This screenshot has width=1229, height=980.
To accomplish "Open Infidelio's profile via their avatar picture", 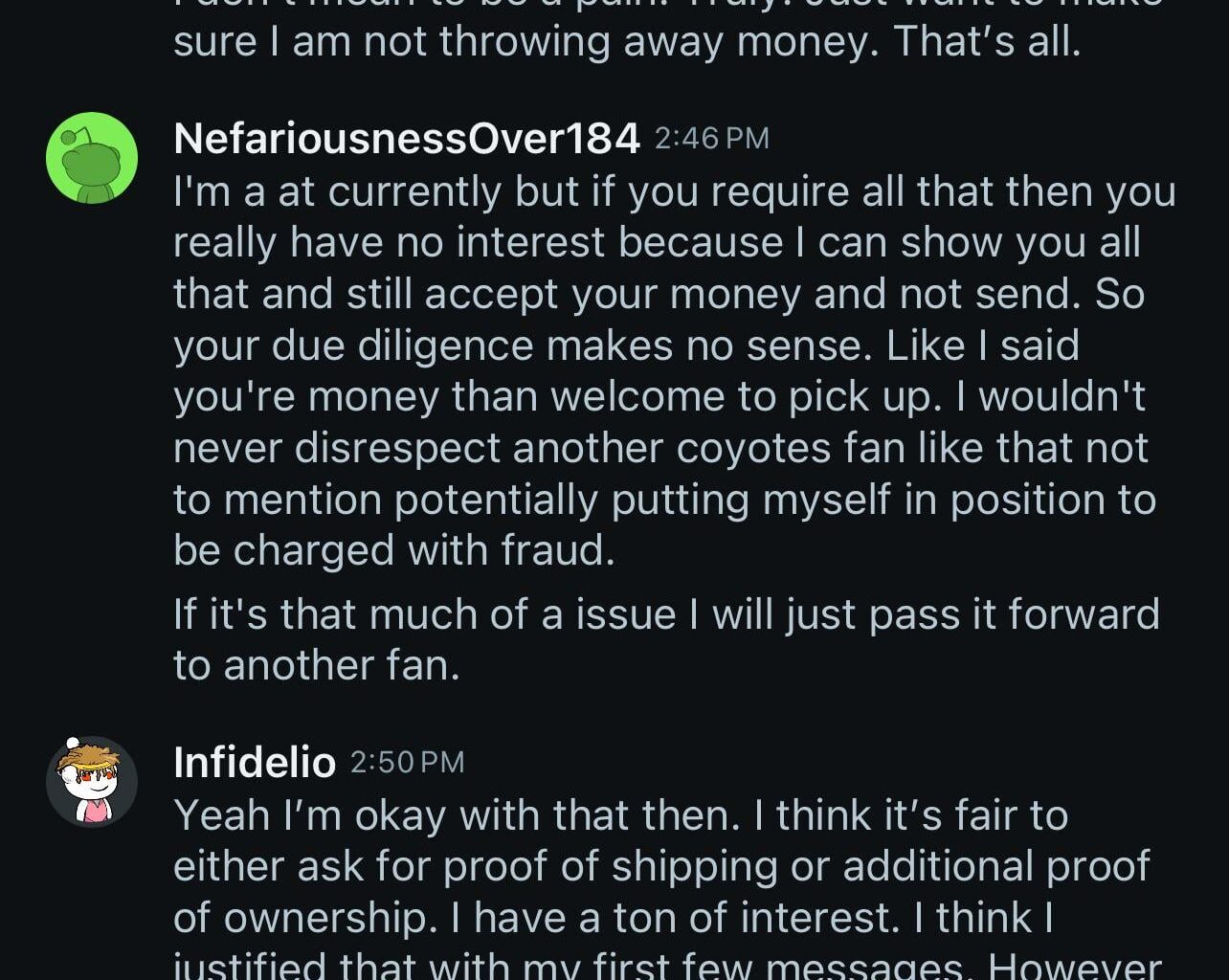I will (91, 781).
